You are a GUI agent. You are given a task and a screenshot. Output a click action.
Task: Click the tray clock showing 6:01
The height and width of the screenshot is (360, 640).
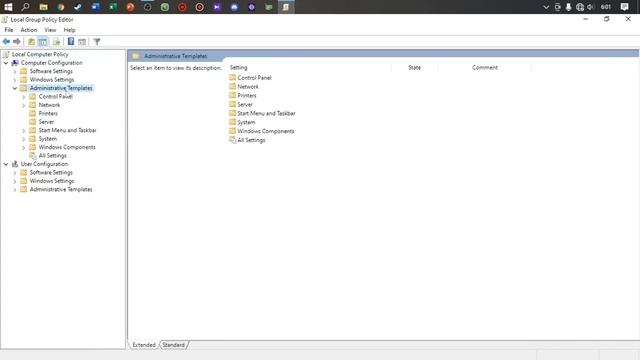click(606, 7)
